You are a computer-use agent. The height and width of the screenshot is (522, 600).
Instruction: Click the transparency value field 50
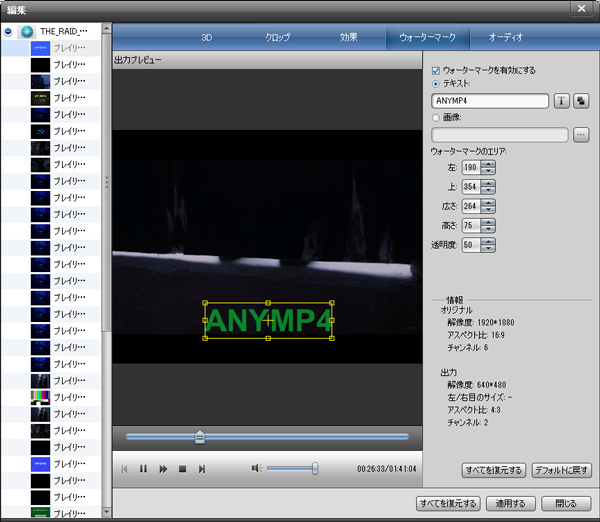471,245
